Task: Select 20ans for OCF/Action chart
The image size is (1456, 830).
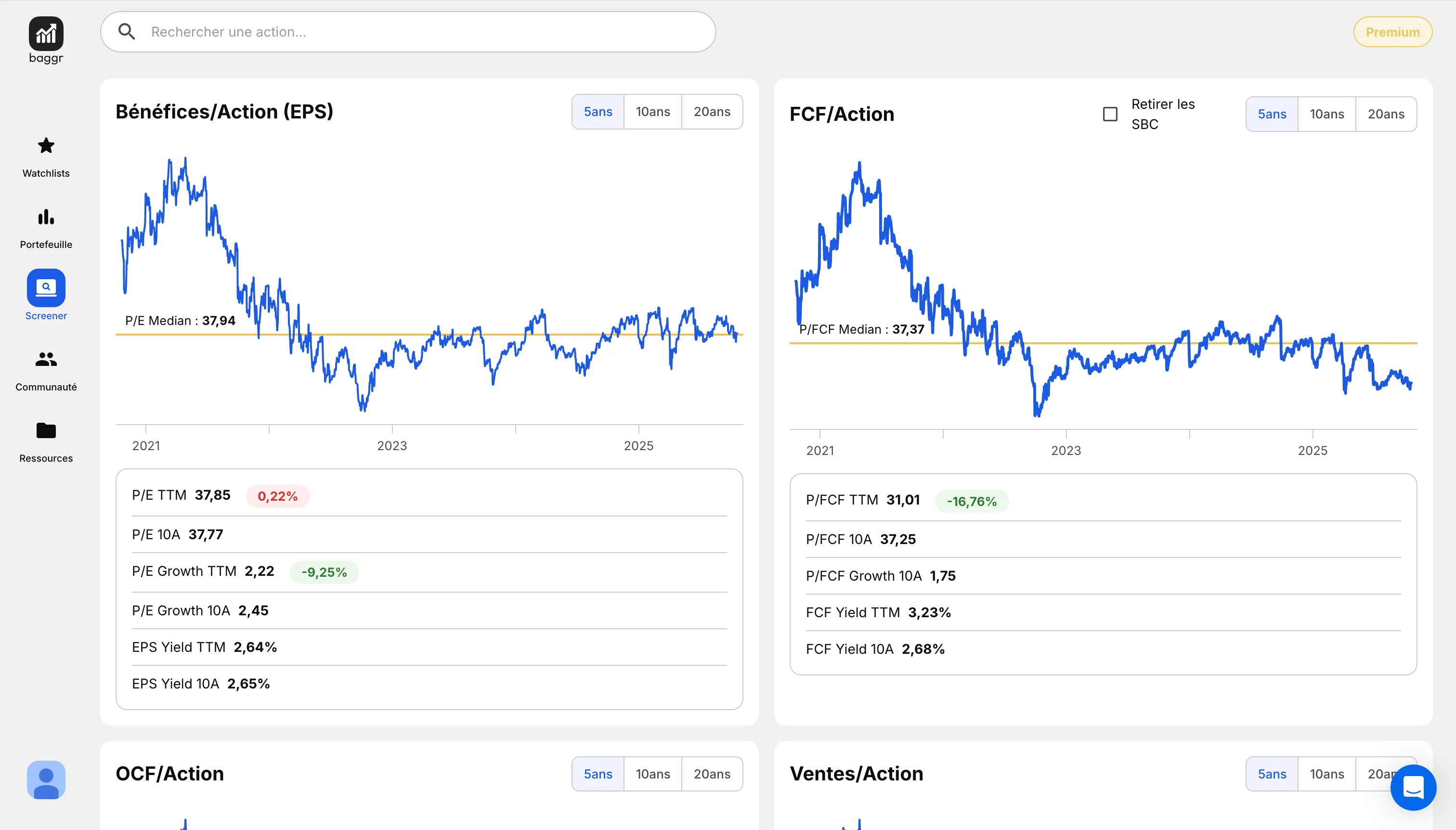Action: [712, 774]
